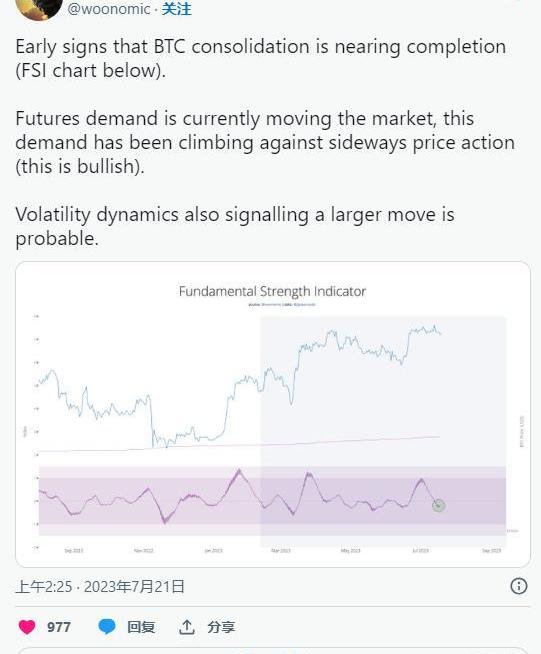Click the 977 likes count
This screenshot has width=541, height=654.
(x=58, y=627)
